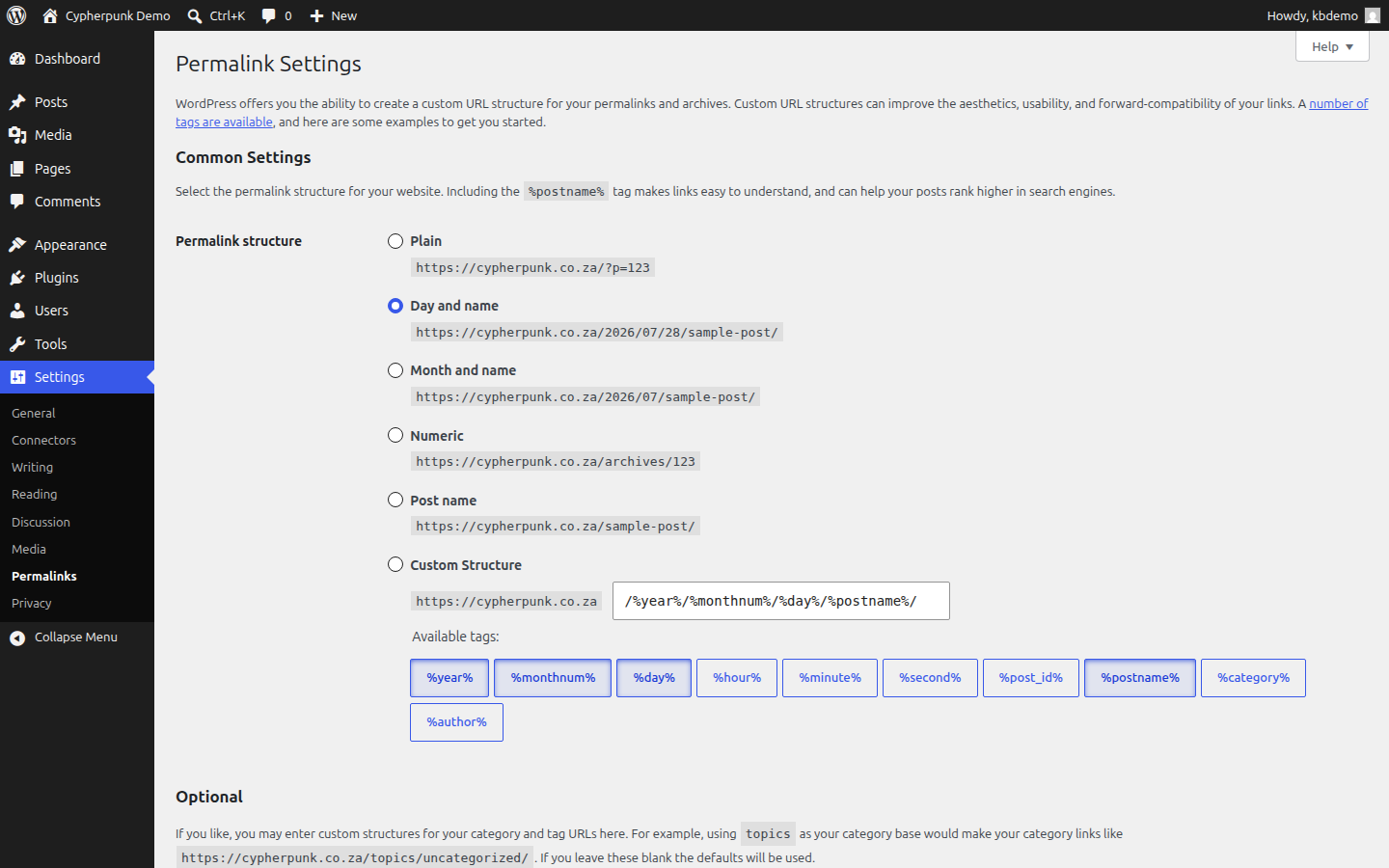Click the home icon beside Cypherpunk Demo

50,15
